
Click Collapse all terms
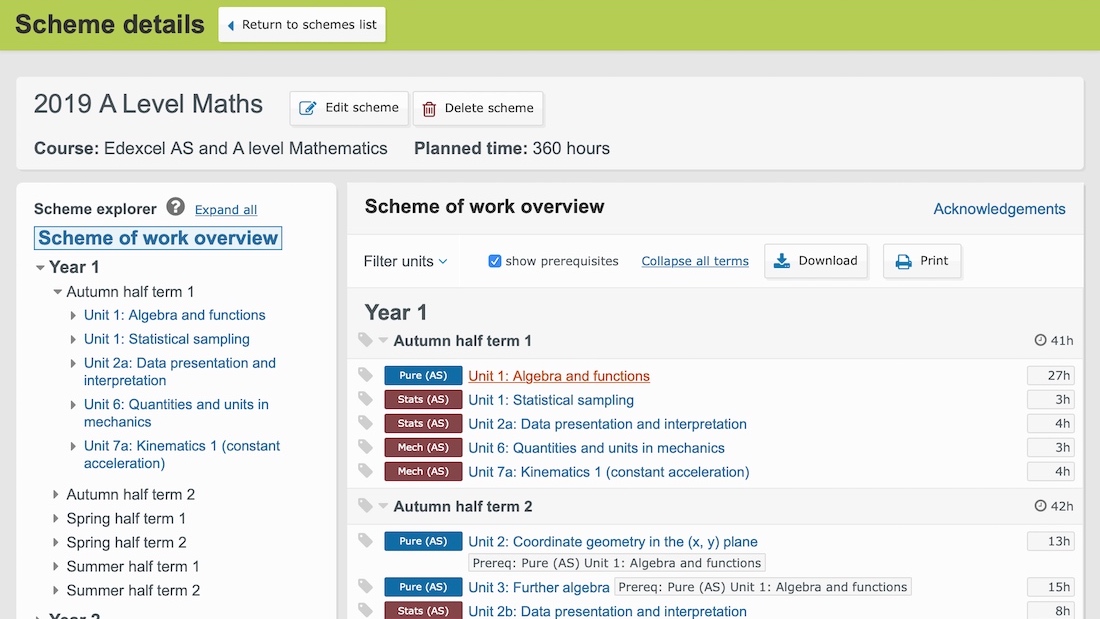[695, 260]
